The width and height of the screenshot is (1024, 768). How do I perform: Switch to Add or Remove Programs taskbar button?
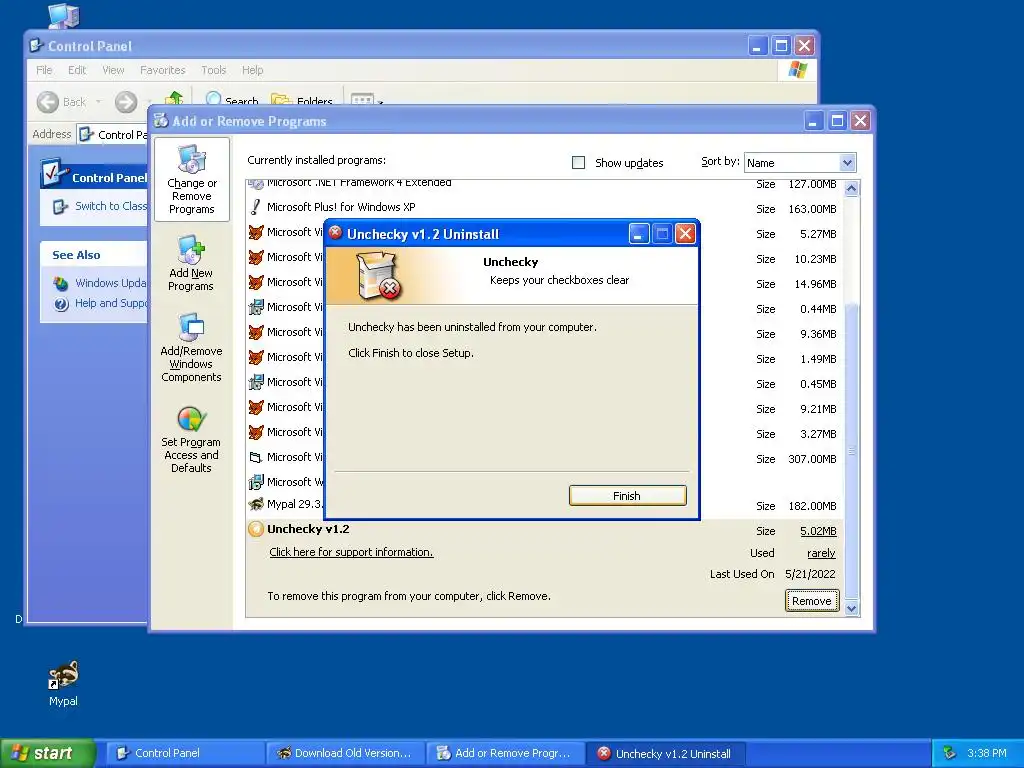coord(505,753)
